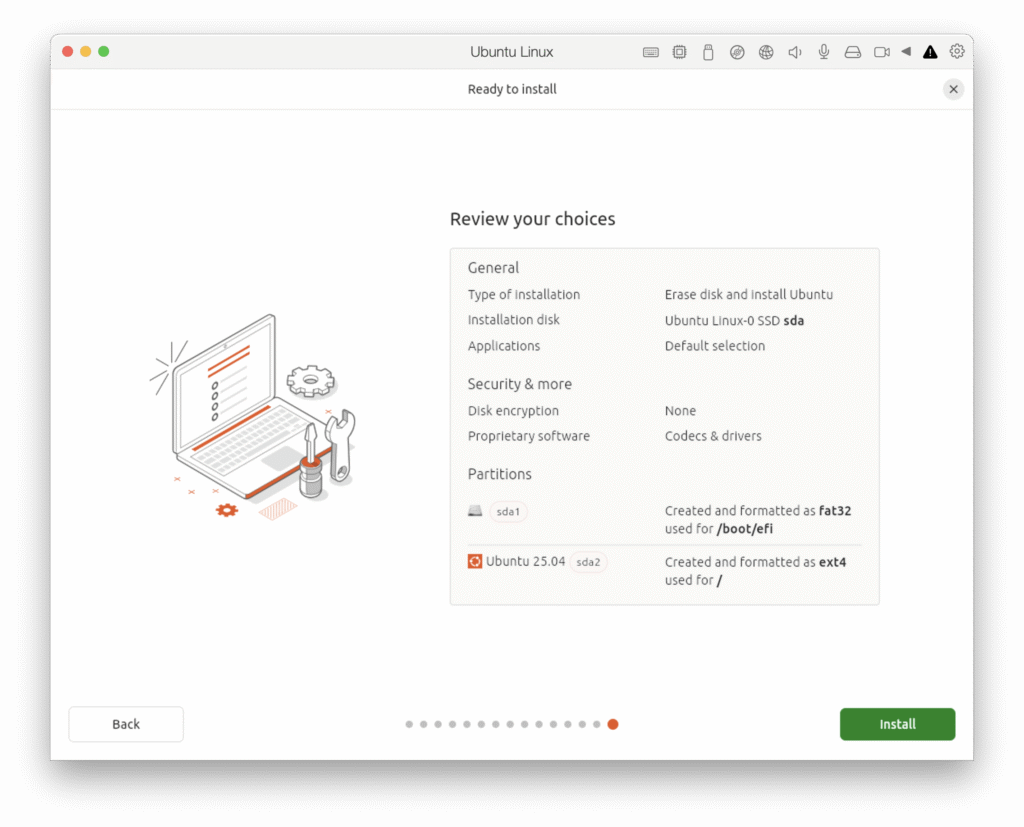Click the microphone icon in the toolbar

824,52
